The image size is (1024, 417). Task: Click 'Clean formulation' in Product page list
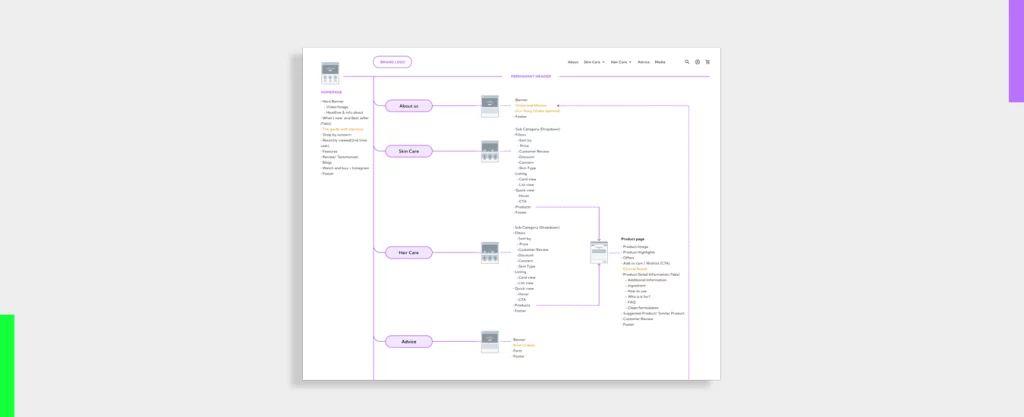pos(642,308)
